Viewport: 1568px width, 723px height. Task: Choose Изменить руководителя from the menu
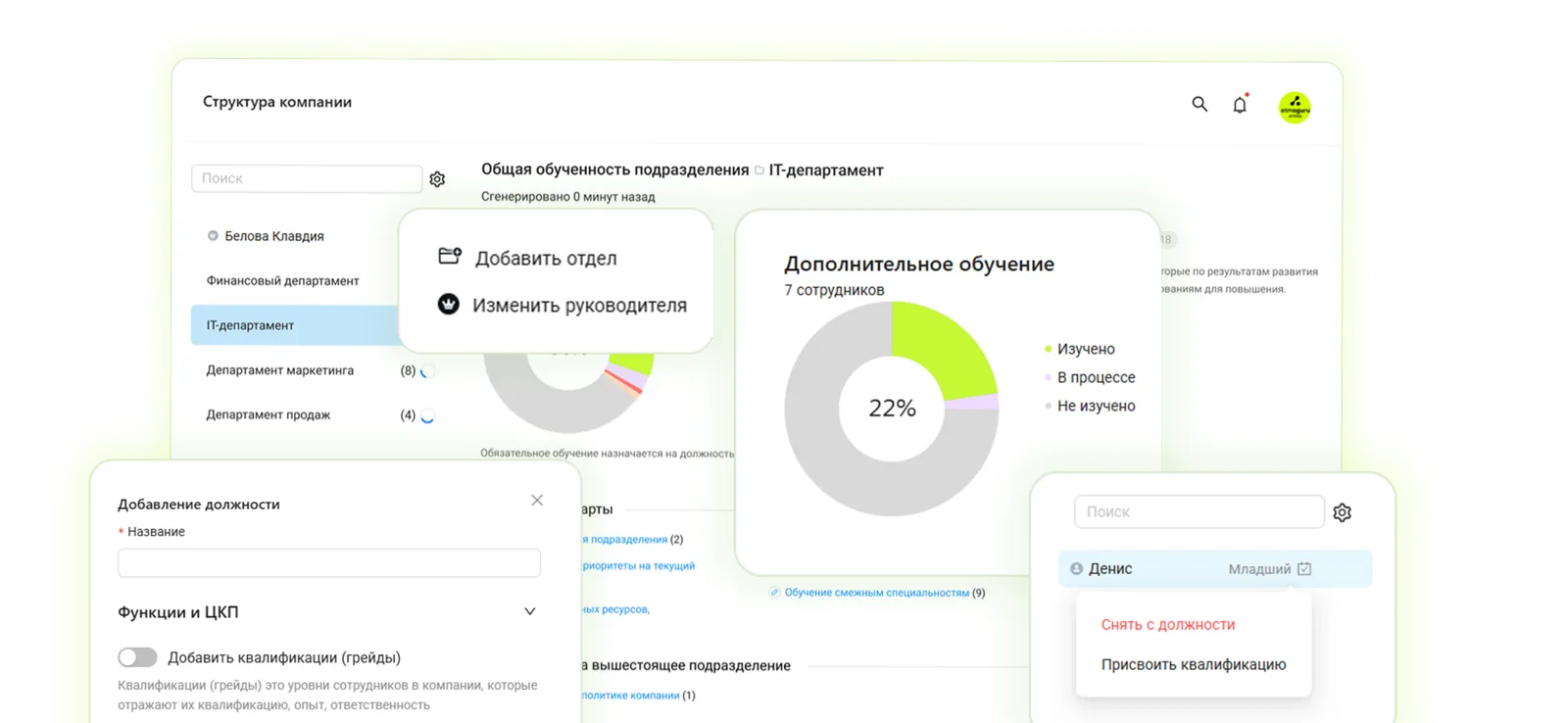tap(579, 306)
